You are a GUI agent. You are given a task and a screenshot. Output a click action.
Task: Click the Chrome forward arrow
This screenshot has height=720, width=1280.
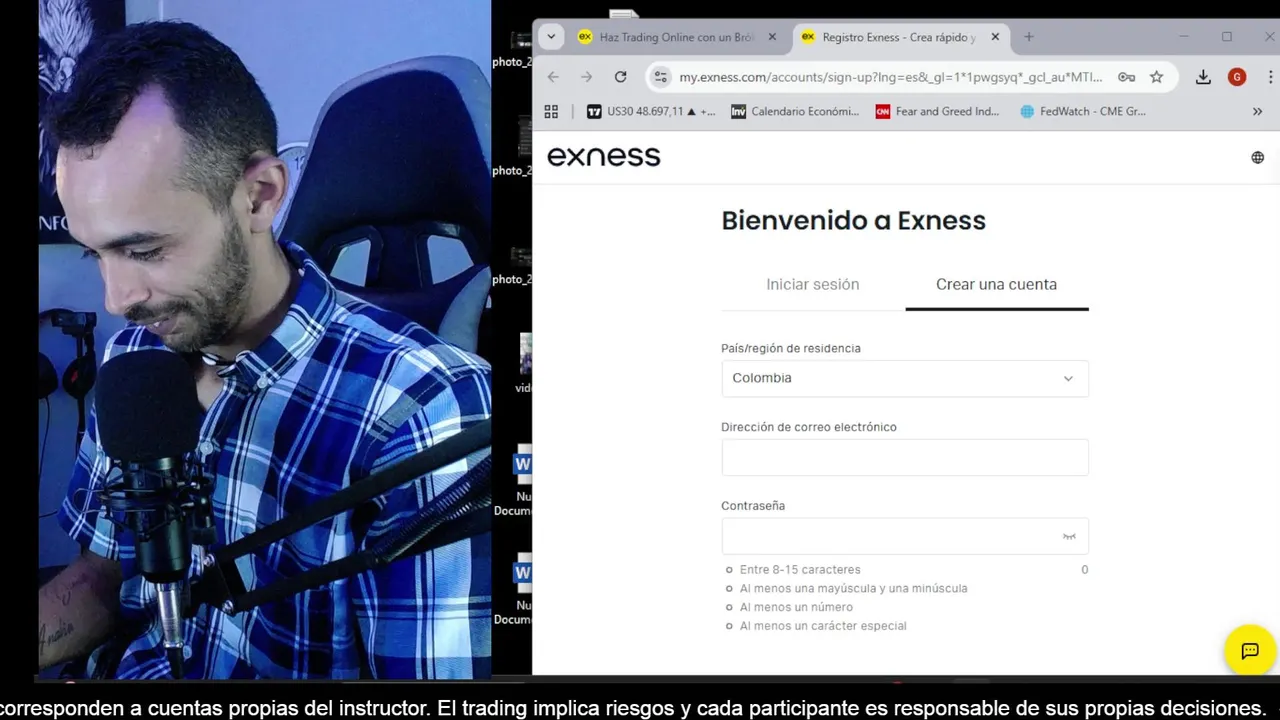pos(587,77)
